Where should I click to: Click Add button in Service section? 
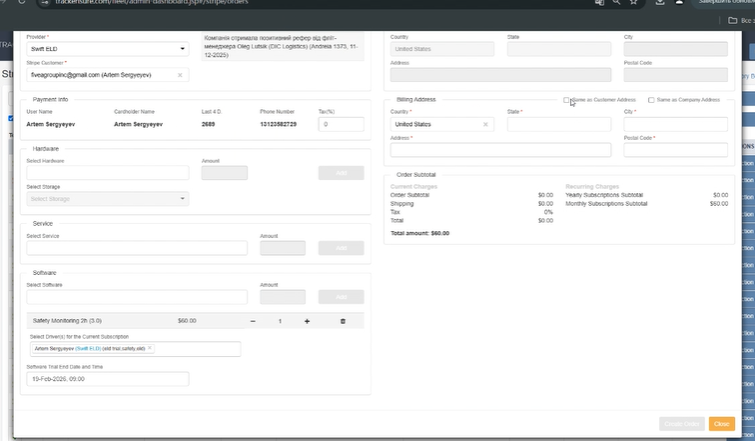[341, 248]
